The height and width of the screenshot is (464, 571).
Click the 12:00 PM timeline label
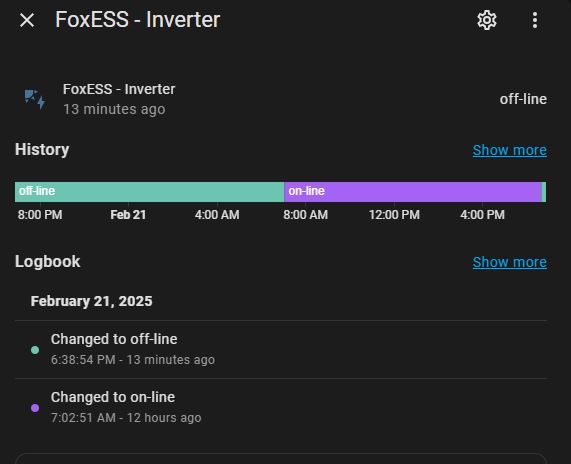point(394,215)
